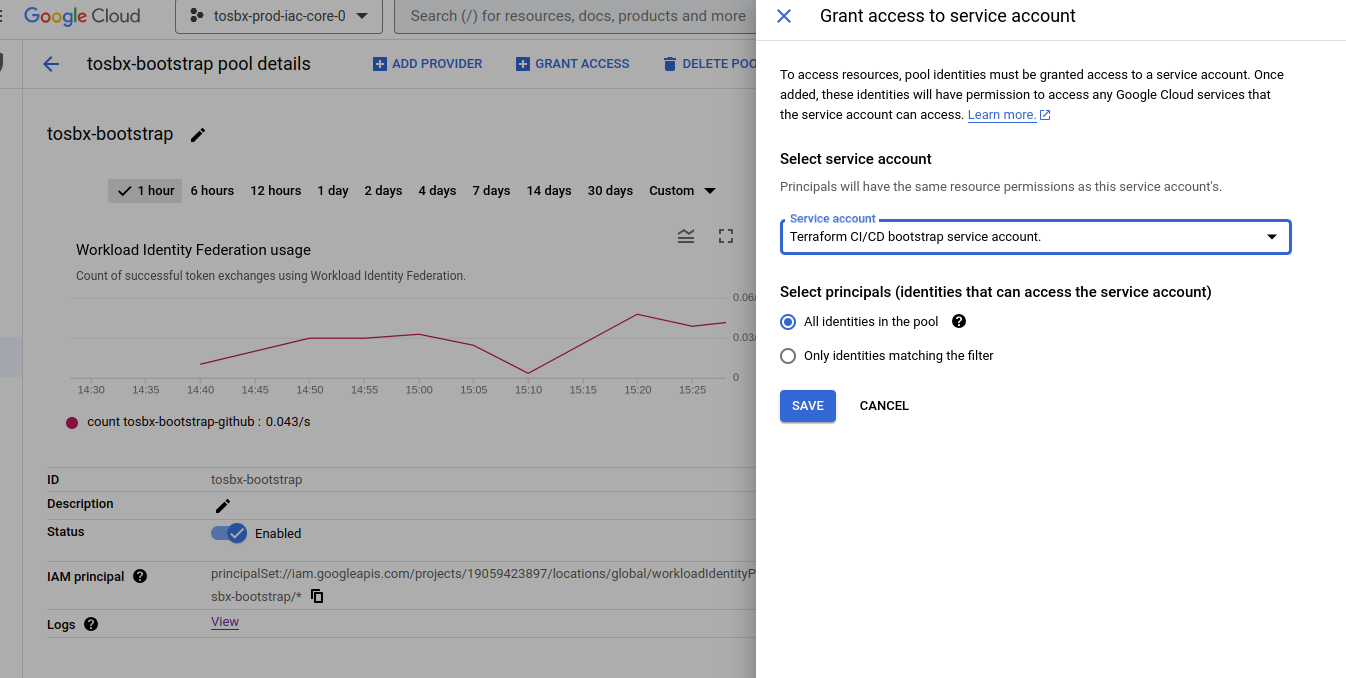Open the tosbx-prod-iac-core-0 project selector
This screenshot has width=1346, height=678.
(x=278, y=16)
